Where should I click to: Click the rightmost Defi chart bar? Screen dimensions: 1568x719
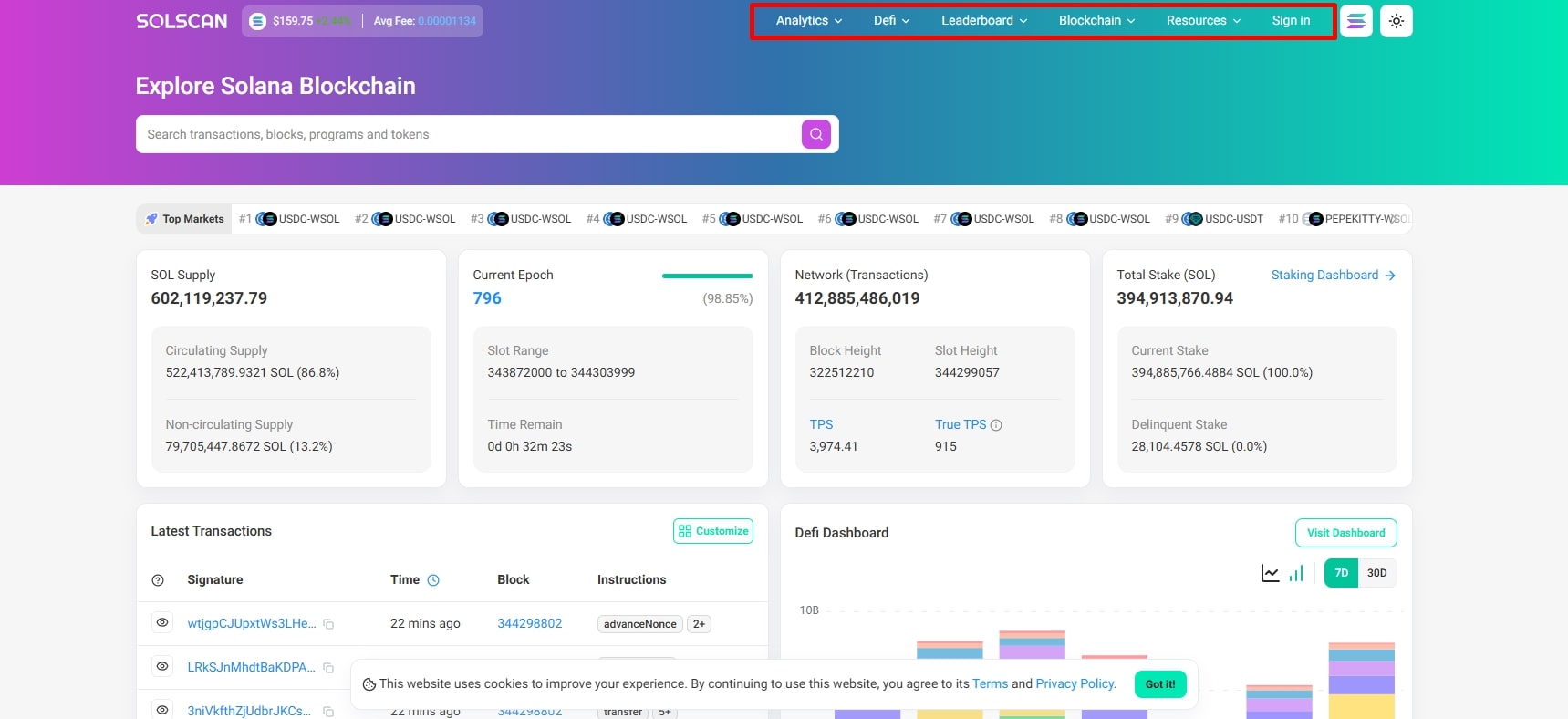[x=1361, y=681]
